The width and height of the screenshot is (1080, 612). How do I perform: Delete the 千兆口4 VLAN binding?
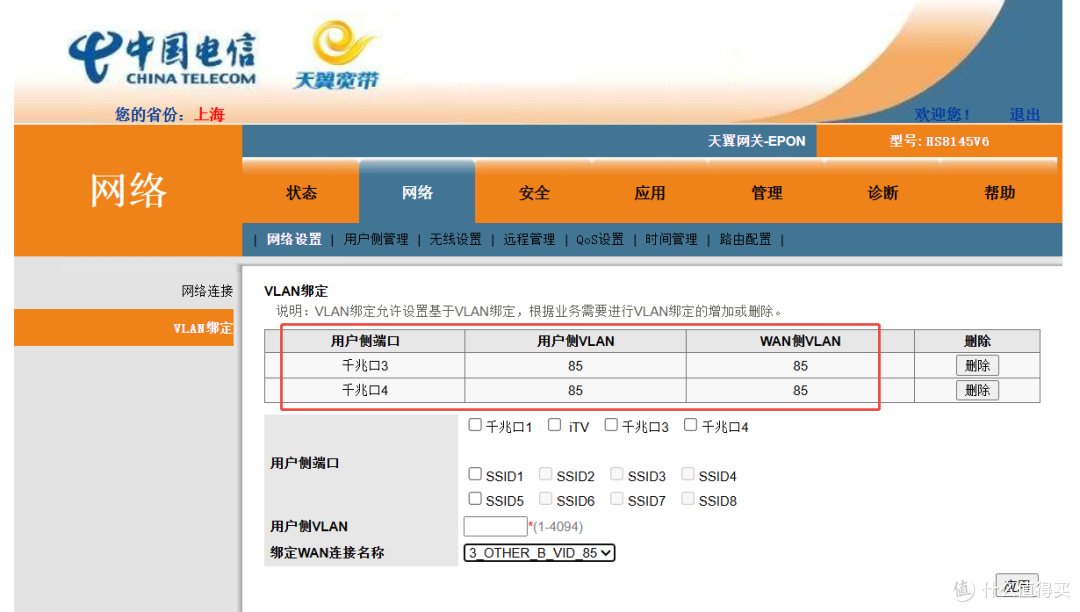click(x=977, y=390)
